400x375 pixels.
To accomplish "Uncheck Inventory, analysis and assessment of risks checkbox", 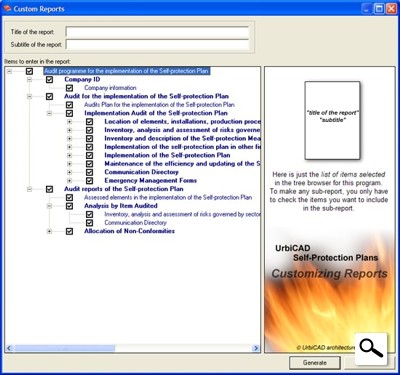I will (89, 130).
